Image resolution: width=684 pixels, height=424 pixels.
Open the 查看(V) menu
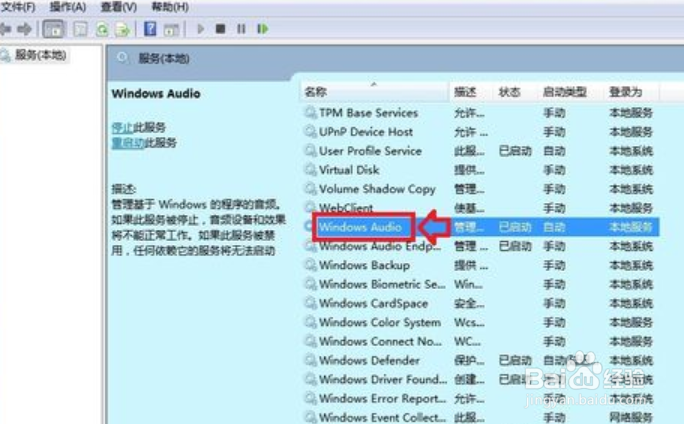[x=119, y=7]
